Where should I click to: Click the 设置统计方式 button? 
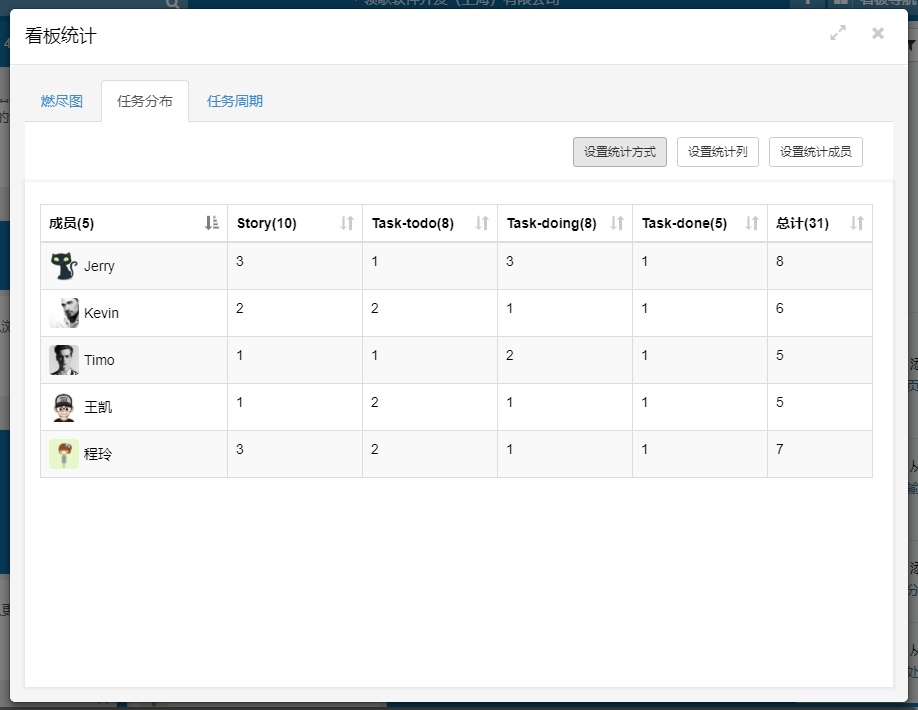tap(620, 152)
